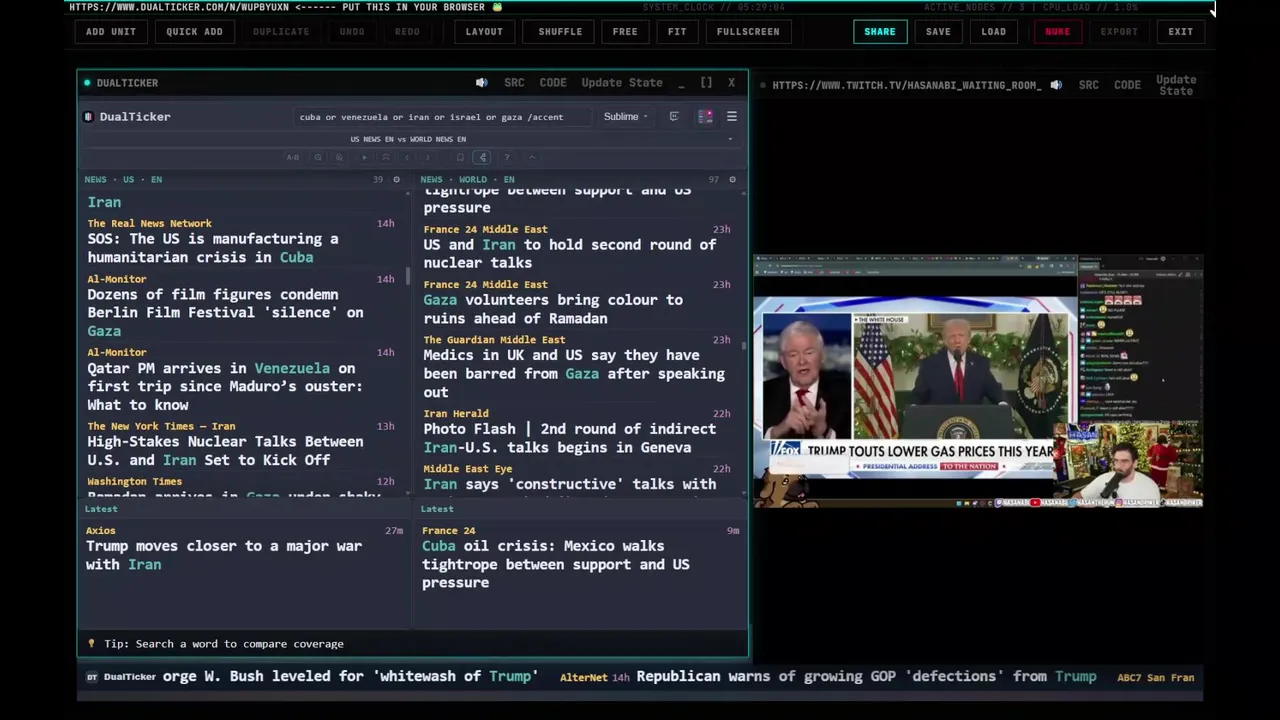This screenshot has width=1280, height=720.
Task: Open 'Gaza volunteers bring colour to ruins' headline
Action: (x=552, y=309)
